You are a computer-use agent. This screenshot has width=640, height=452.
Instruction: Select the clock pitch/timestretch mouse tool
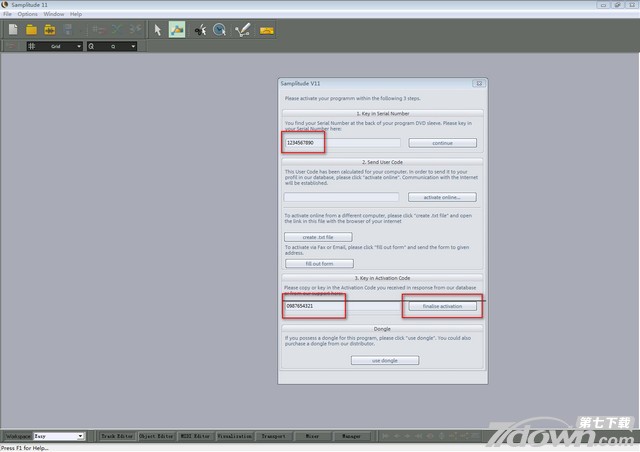[220, 30]
